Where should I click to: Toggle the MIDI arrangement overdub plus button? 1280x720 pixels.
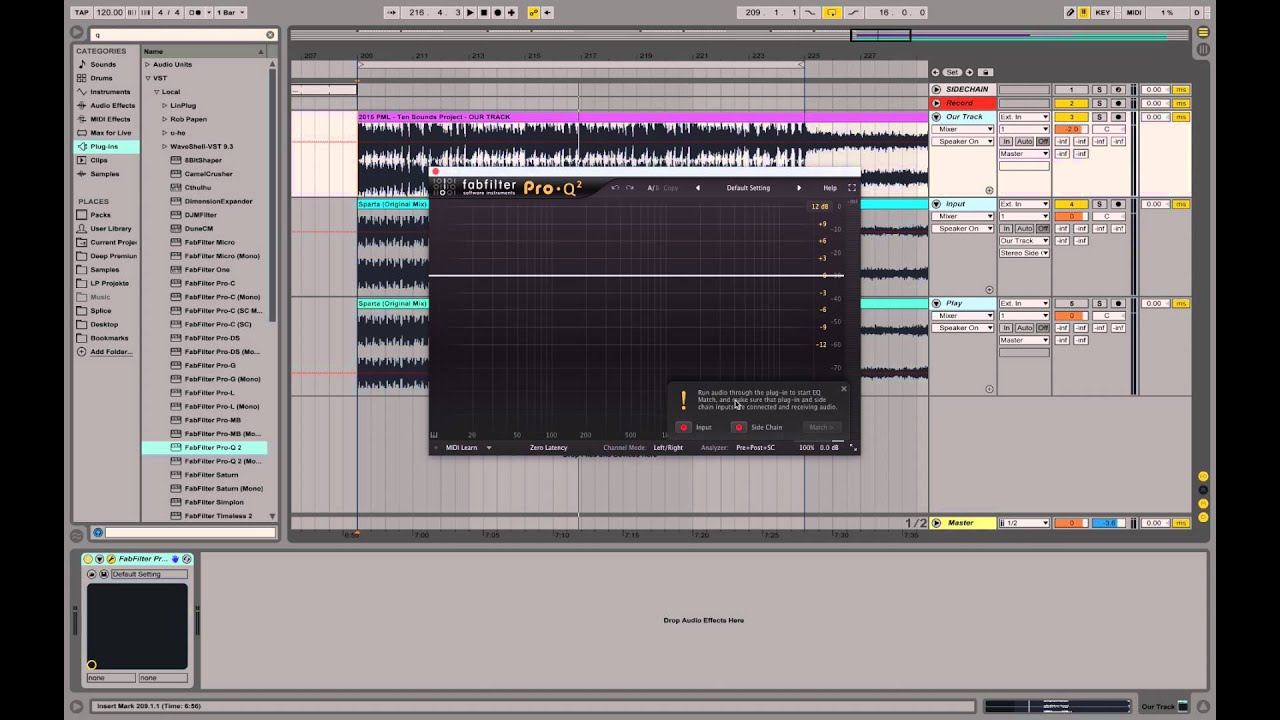click(512, 12)
